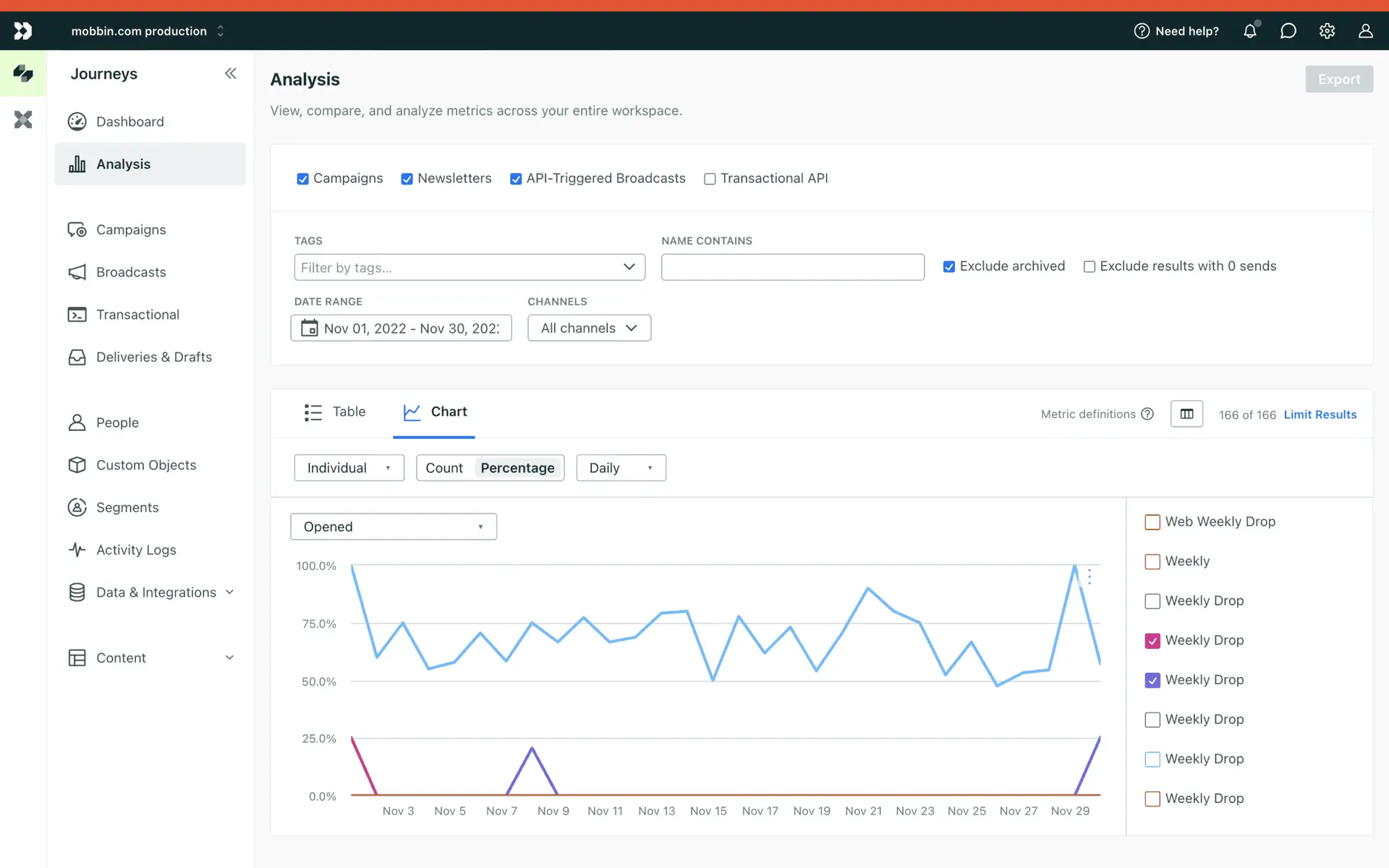The height and width of the screenshot is (868, 1389).
Task: Open workspace settings gear
Action: (1327, 31)
